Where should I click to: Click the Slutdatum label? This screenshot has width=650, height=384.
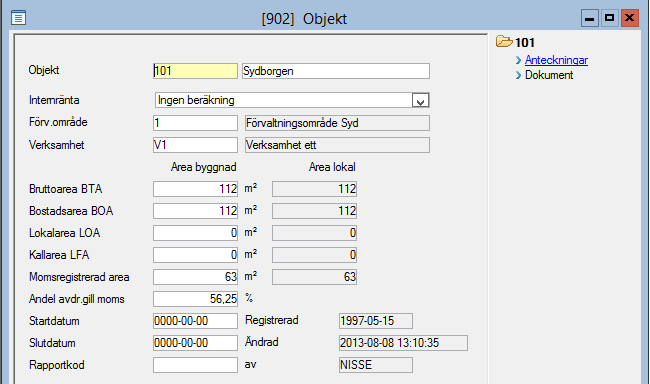(52, 343)
